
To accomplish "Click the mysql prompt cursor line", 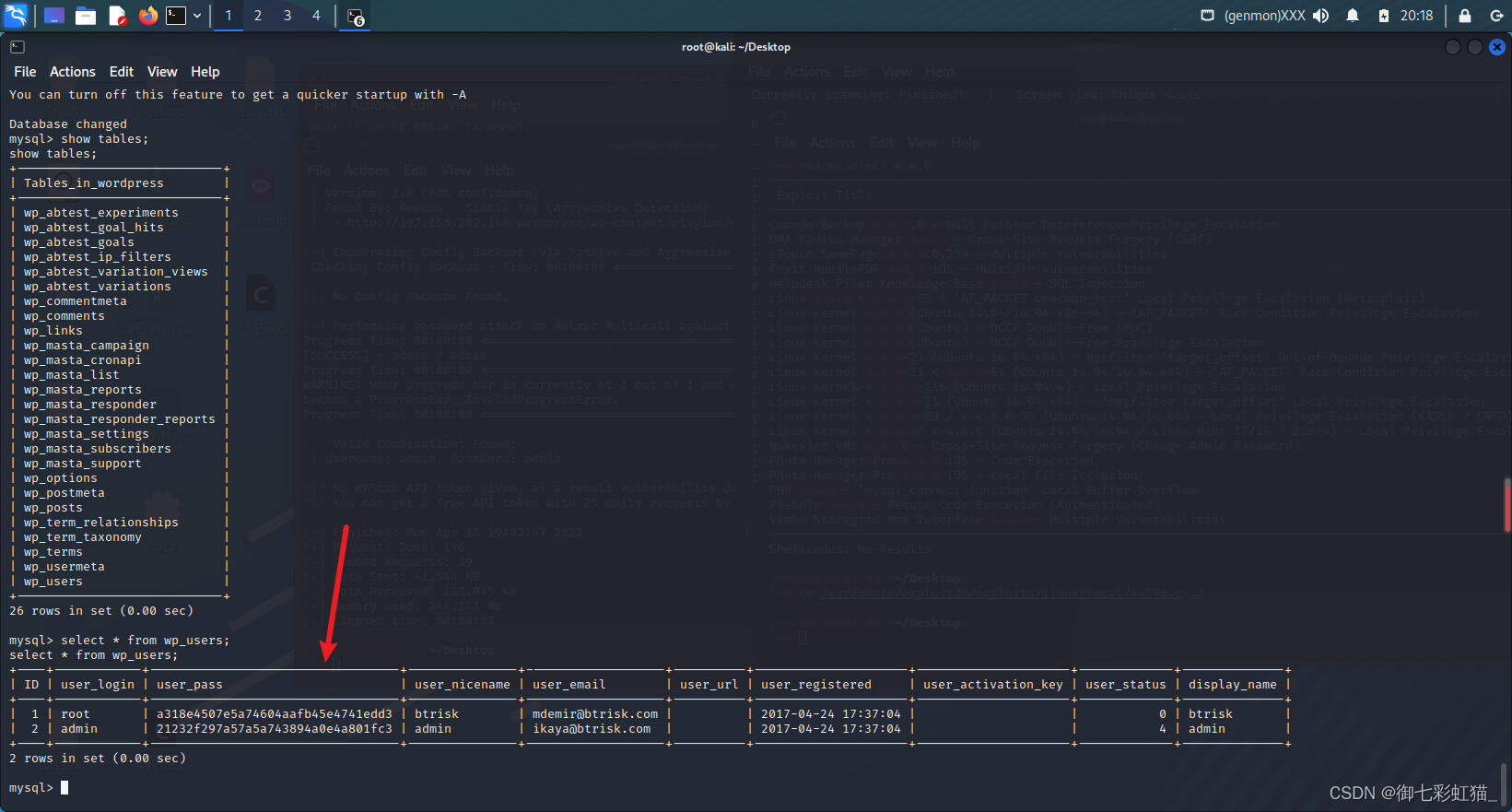I will (x=39, y=788).
